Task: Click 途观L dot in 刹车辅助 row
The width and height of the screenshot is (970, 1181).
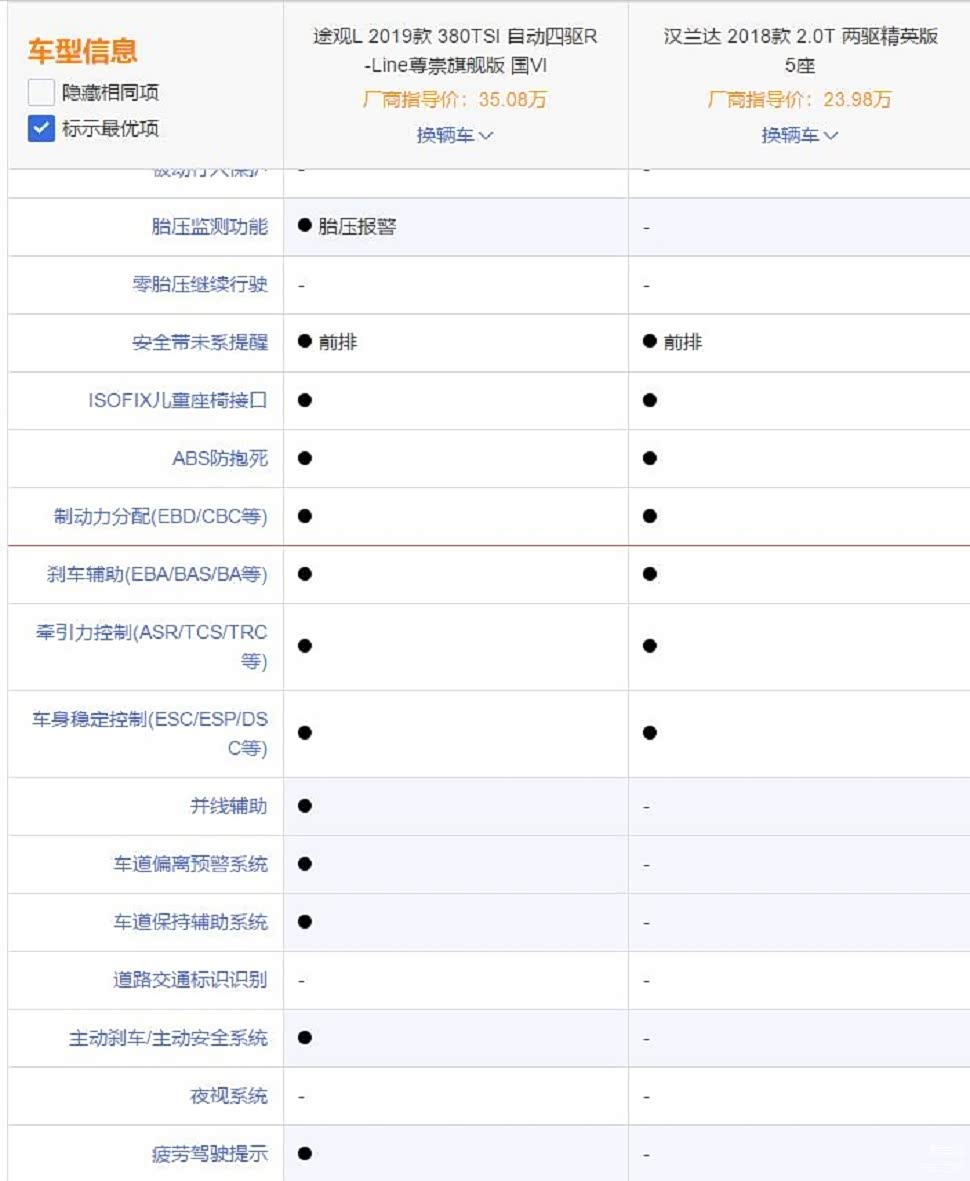Action: (305, 574)
